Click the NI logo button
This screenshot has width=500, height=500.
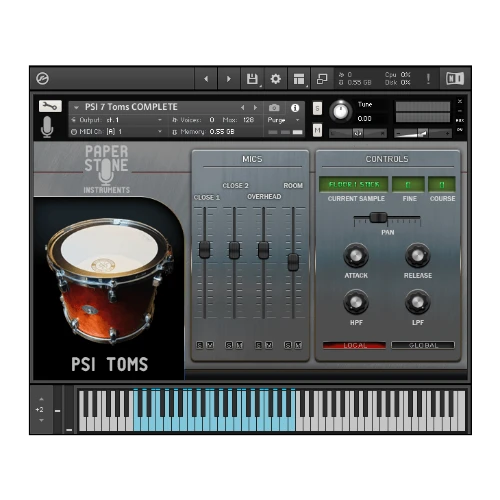455,79
